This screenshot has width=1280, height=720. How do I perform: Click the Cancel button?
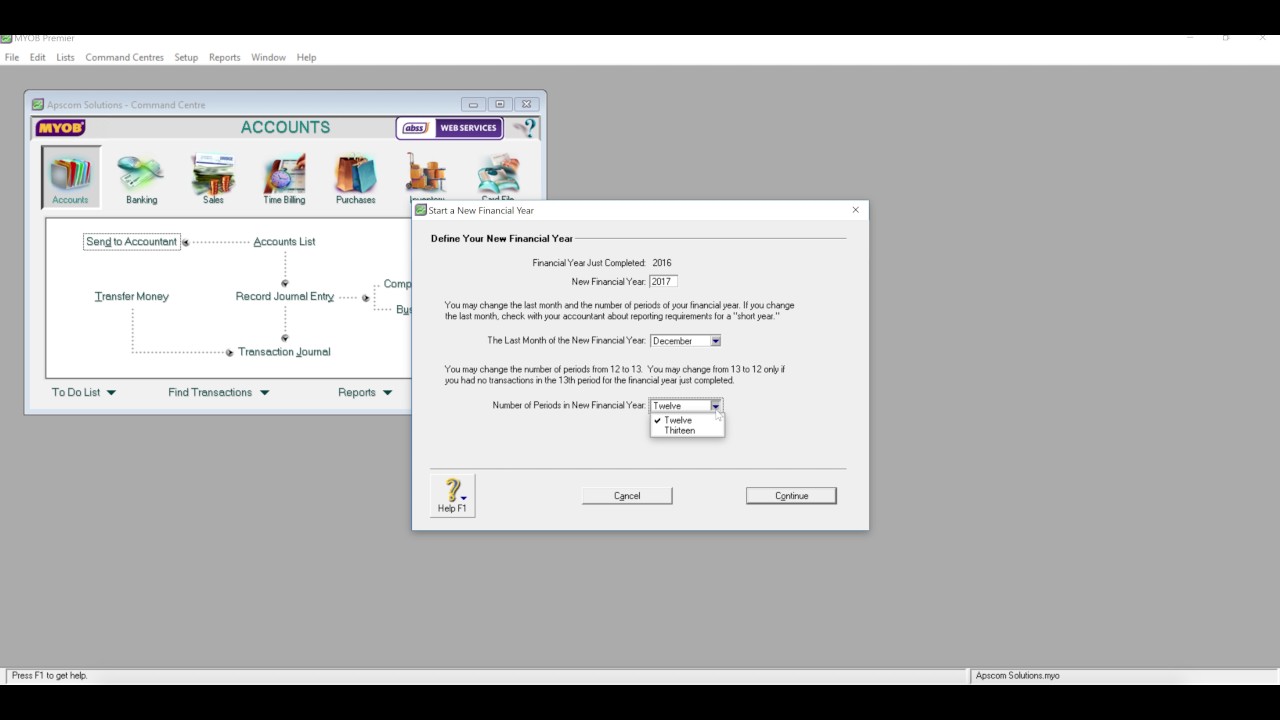coord(627,495)
